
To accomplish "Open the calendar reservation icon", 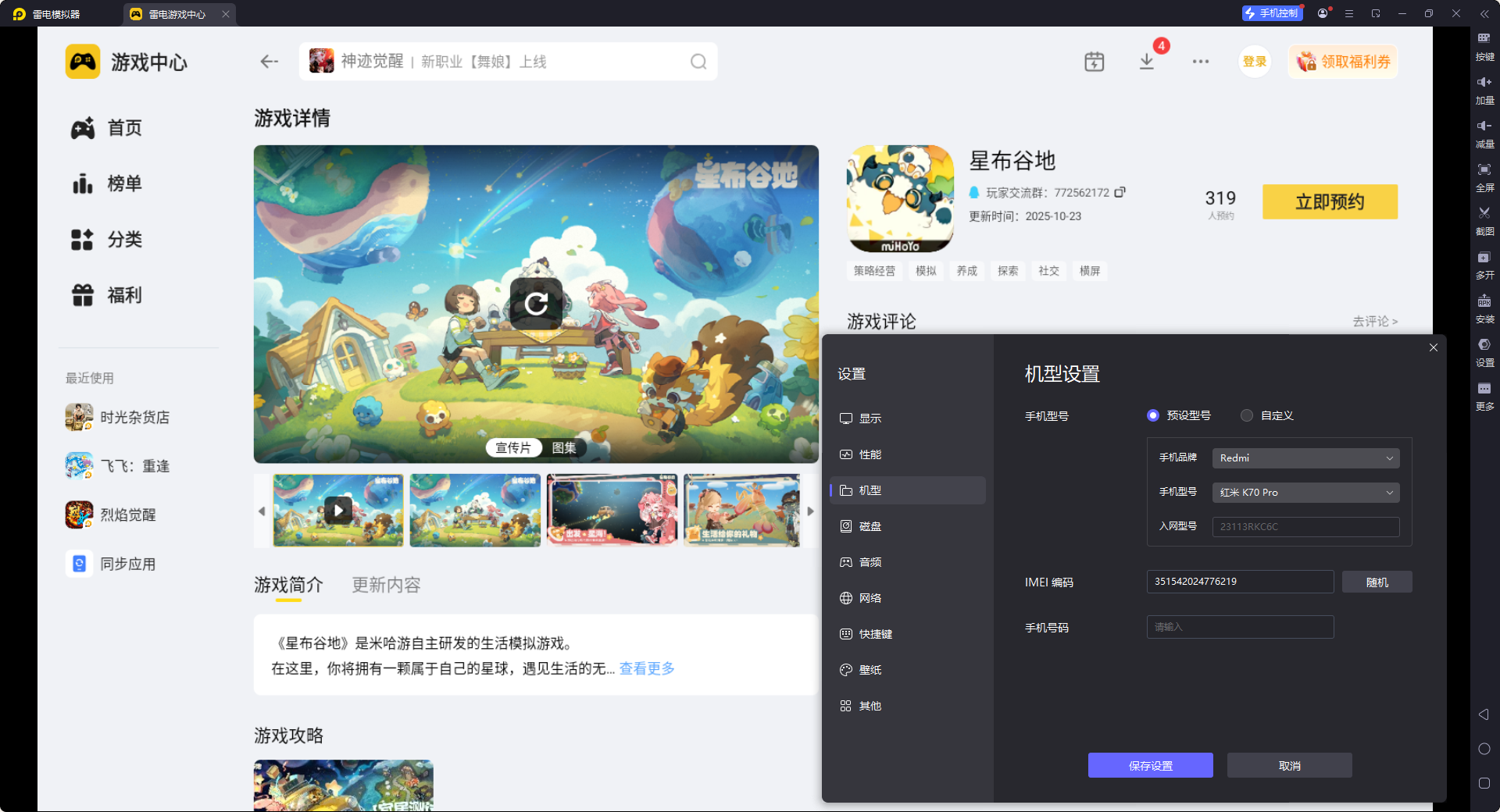I will [1095, 62].
